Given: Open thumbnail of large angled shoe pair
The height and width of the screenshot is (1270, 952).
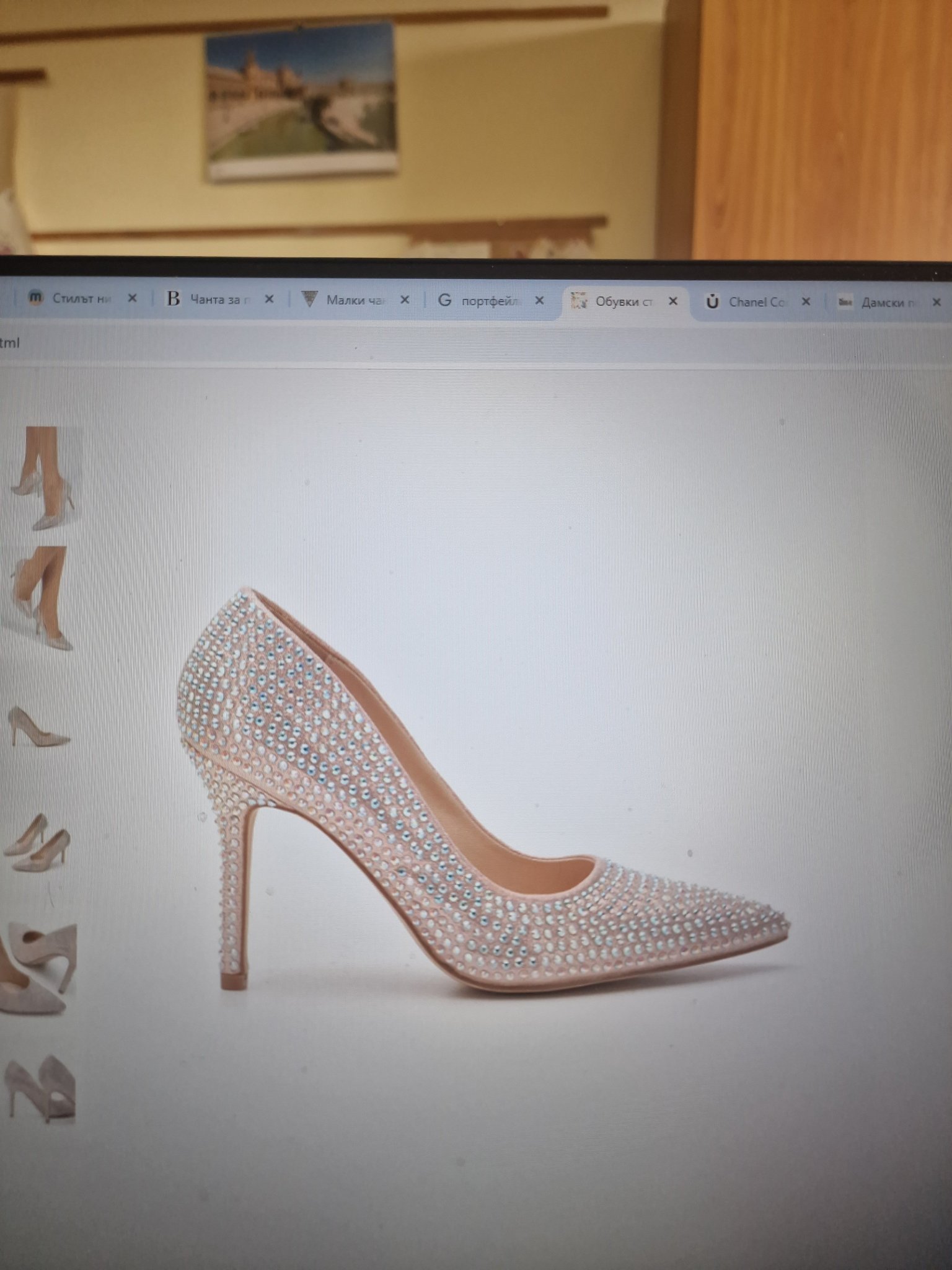Looking at the screenshot, I should pos(38,969).
